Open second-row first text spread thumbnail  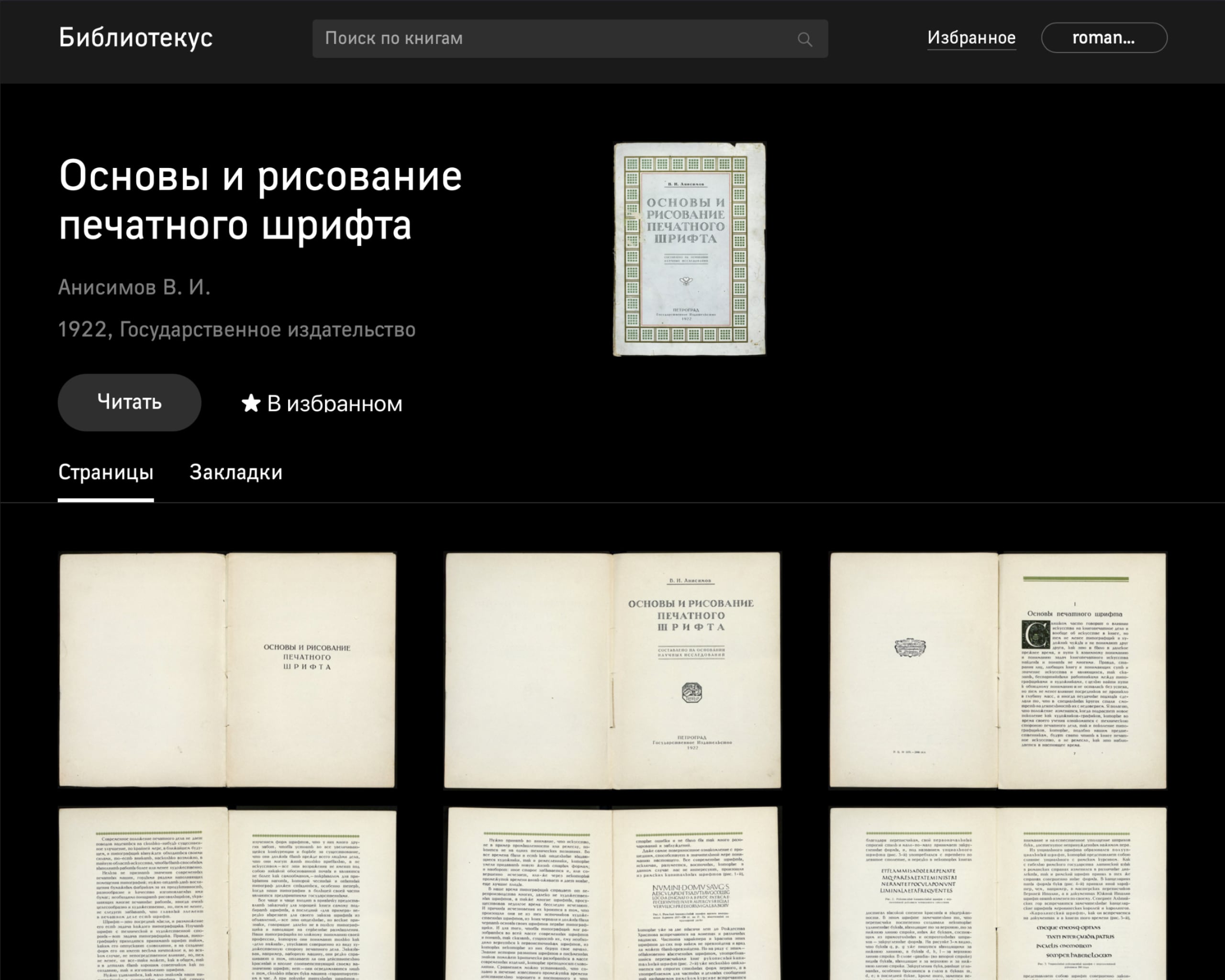click(227, 893)
